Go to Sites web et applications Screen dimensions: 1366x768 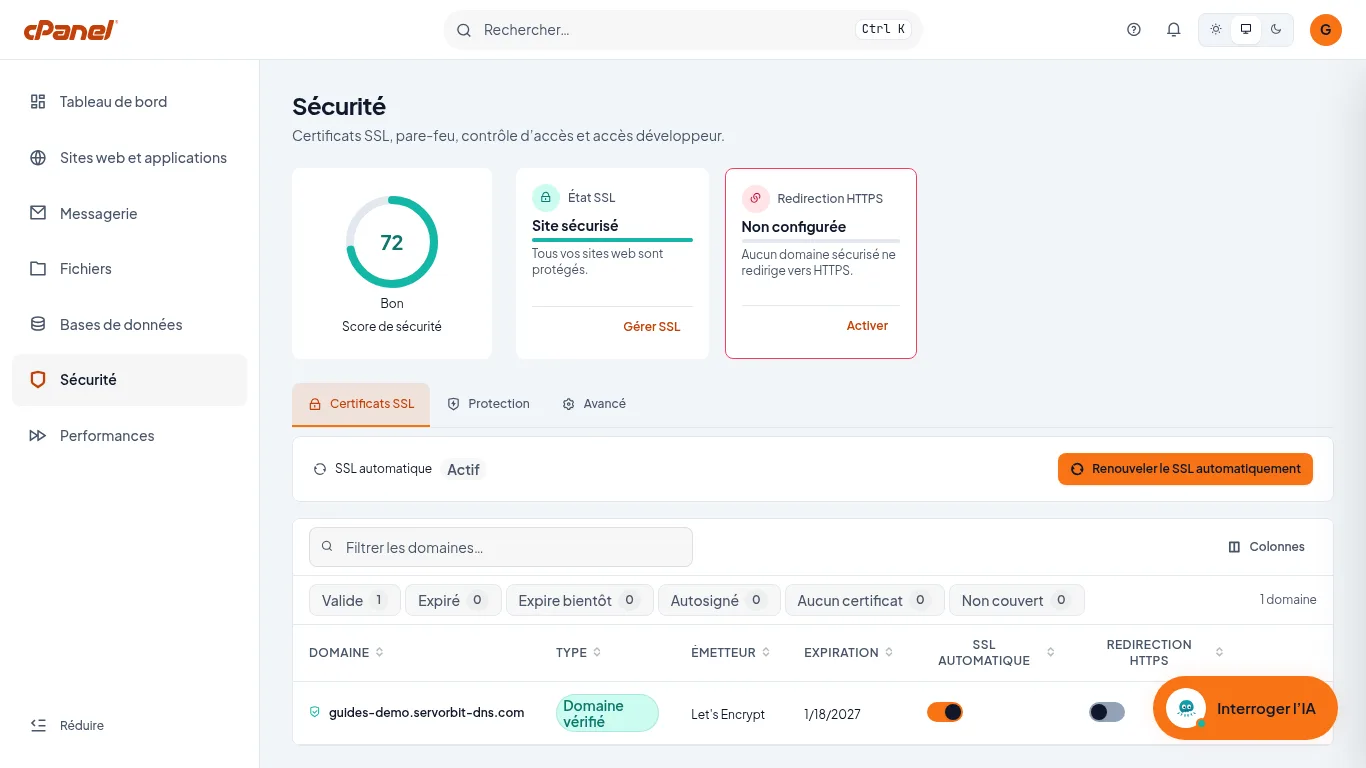129,158
